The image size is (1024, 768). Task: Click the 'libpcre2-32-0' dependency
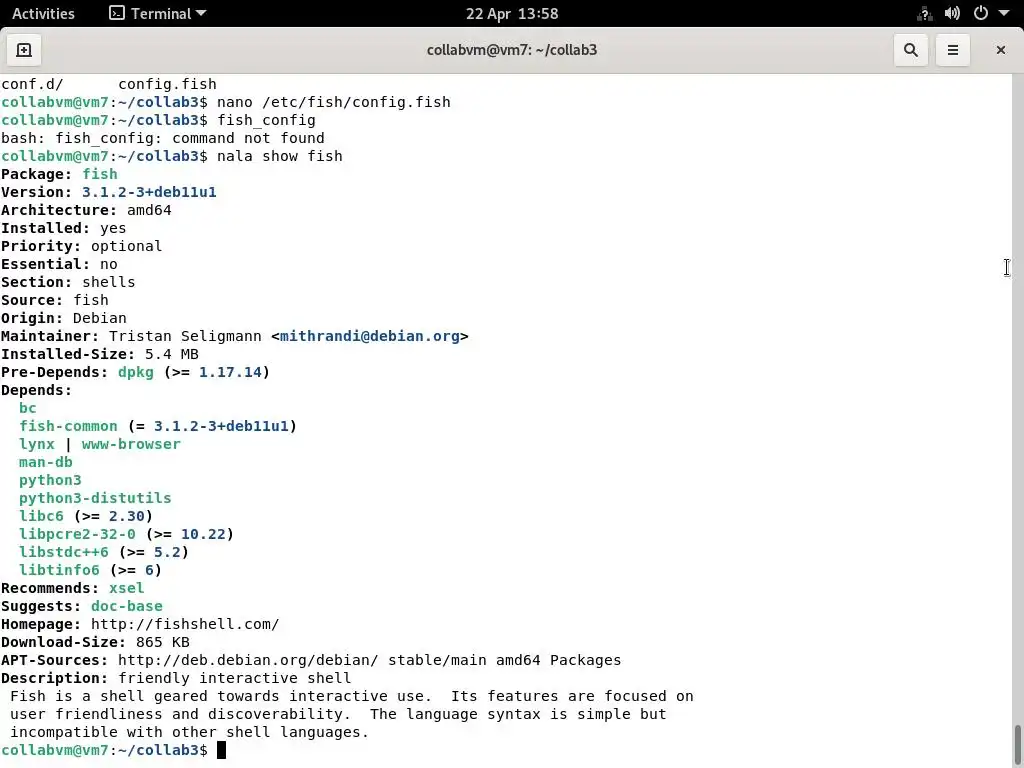point(77,534)
